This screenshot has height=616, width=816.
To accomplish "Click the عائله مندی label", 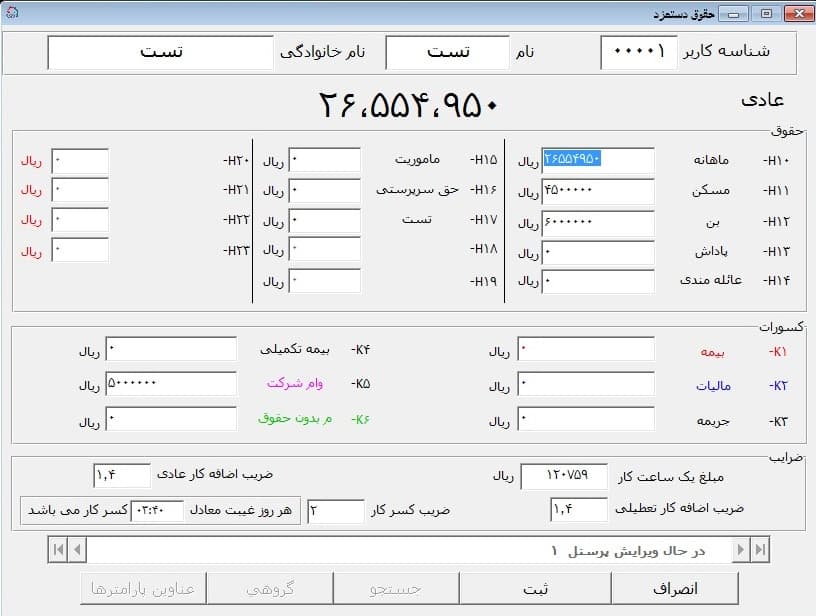I will coord(711,280).
